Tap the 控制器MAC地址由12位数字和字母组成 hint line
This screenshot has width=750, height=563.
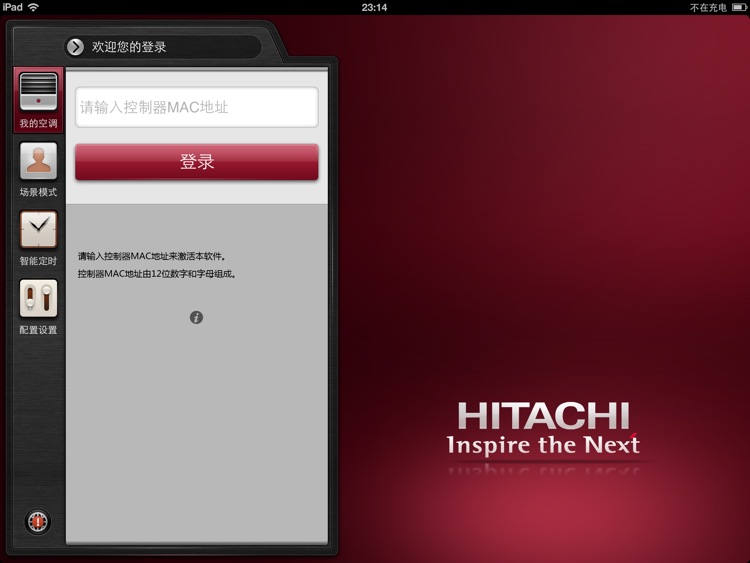pyautogui.click(x=157, y=274)
